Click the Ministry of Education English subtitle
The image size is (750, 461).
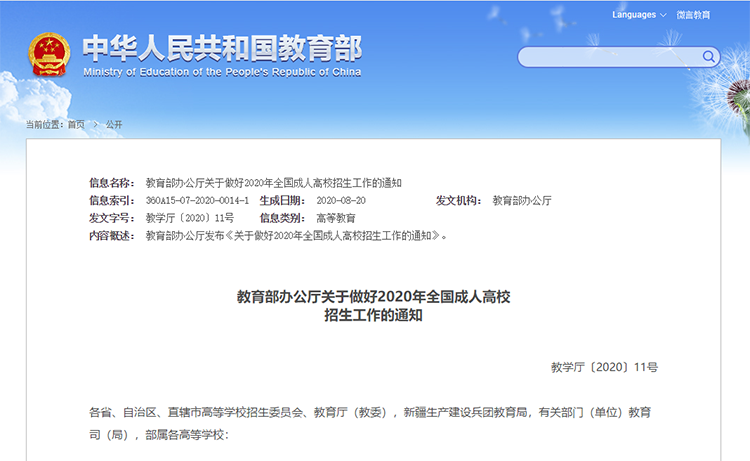tap(222, 73)
